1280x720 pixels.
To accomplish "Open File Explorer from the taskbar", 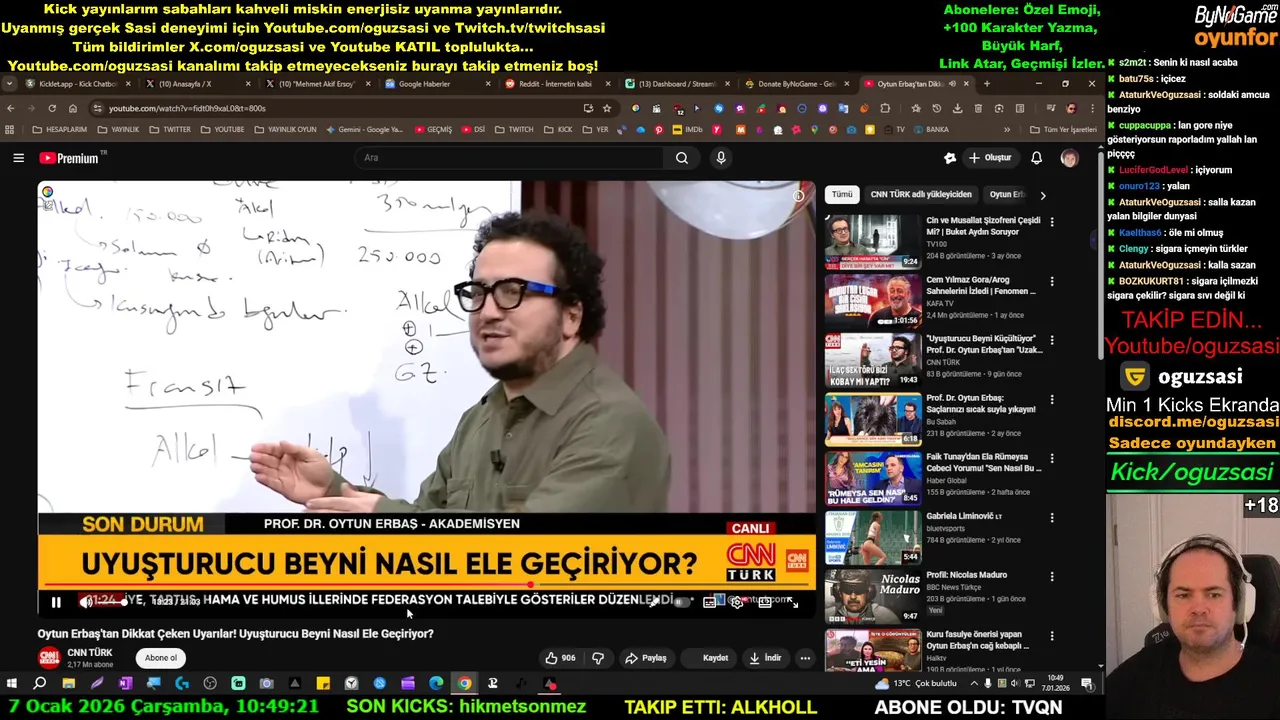I will pyautogui.click(x=68, y=684).
